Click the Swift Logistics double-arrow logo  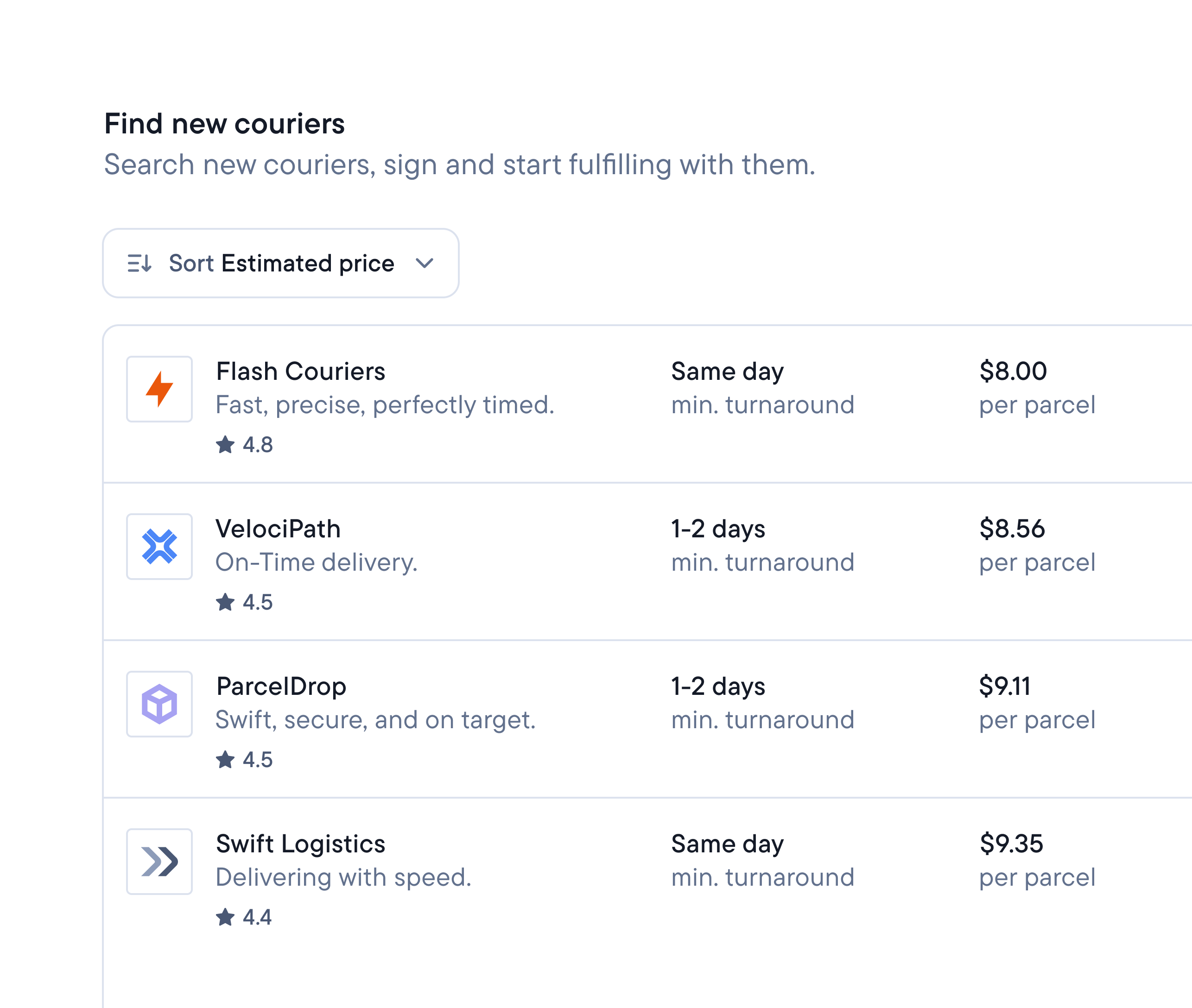(159, 861)
